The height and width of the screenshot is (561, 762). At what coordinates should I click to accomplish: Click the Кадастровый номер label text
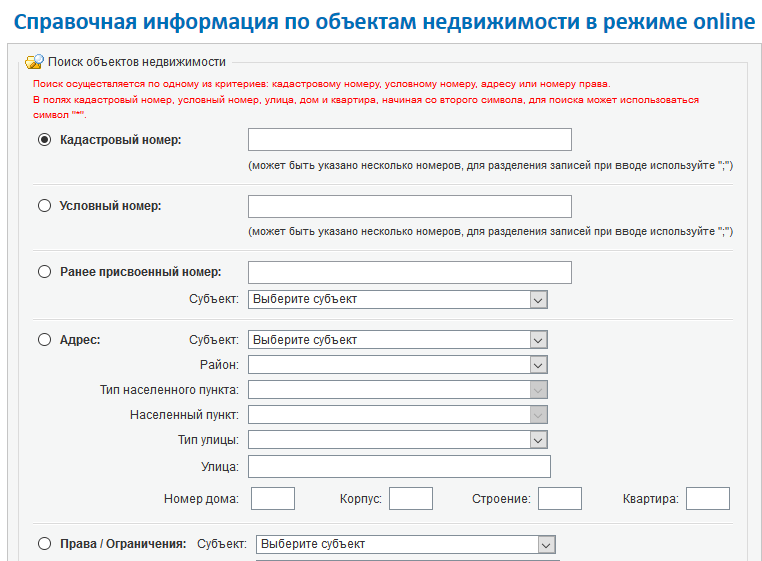(x=121, y=140)
